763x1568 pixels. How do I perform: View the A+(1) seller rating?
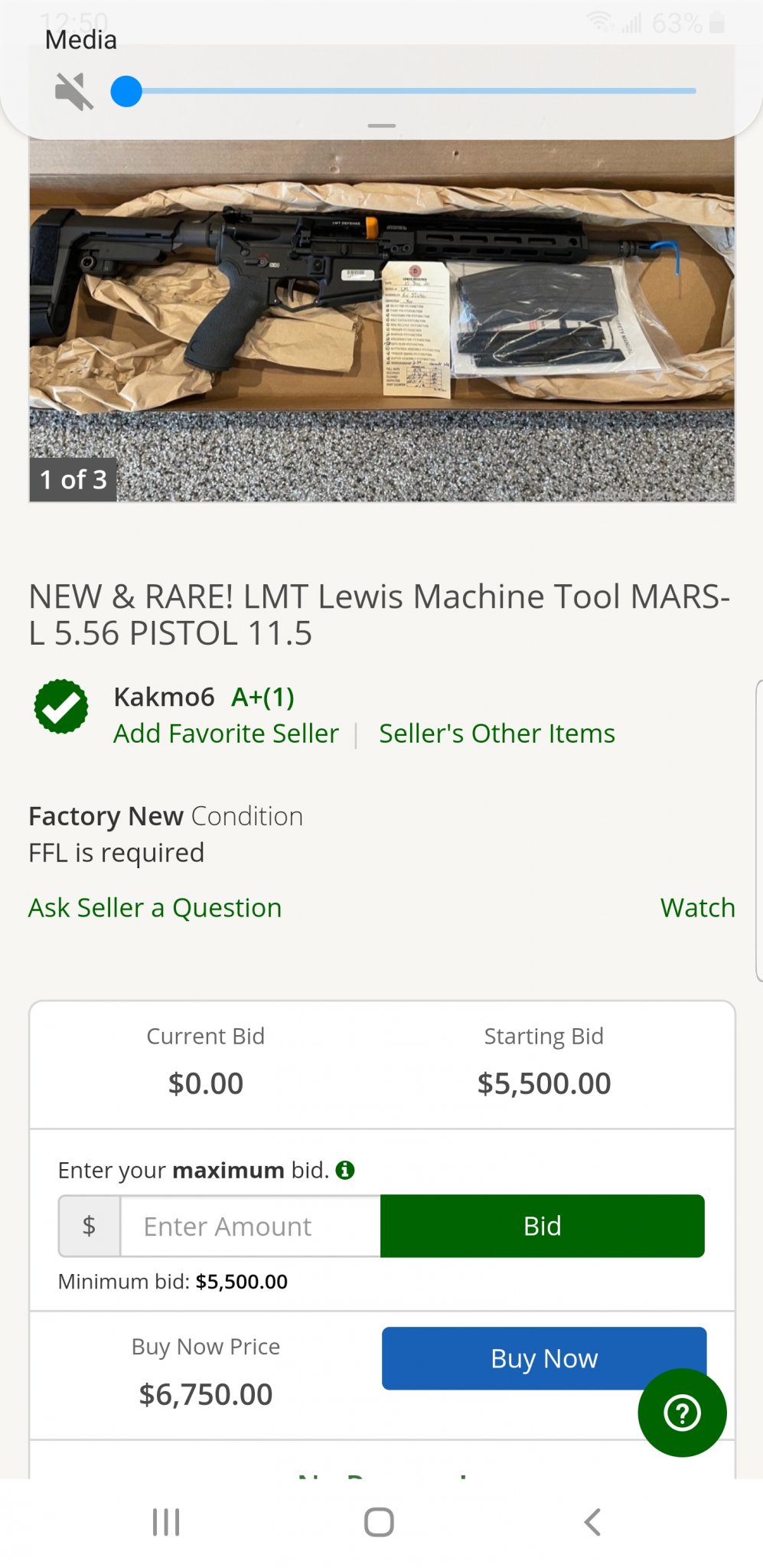262,697
